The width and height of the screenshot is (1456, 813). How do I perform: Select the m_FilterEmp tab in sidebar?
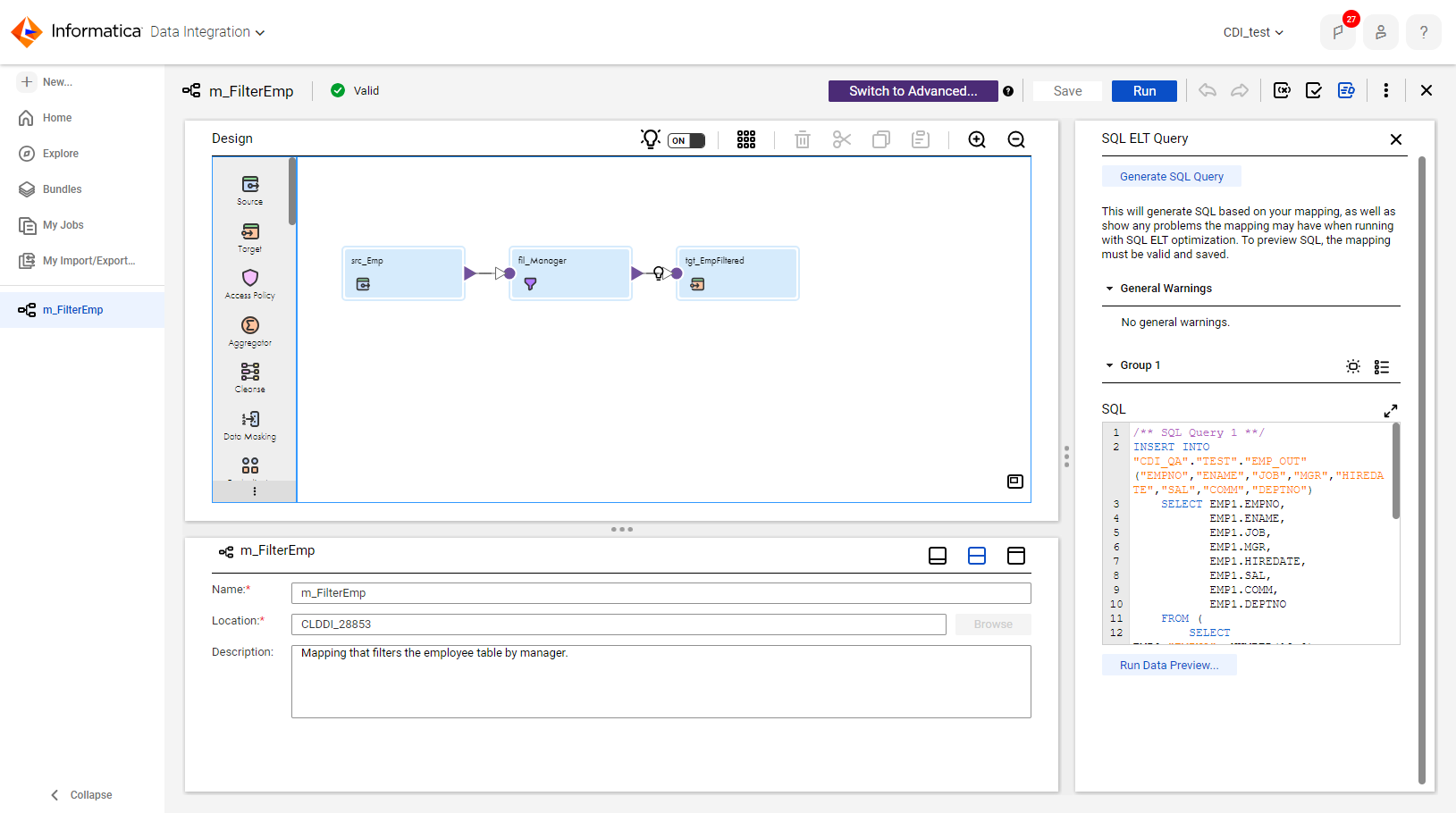click(x=82, y=310)
